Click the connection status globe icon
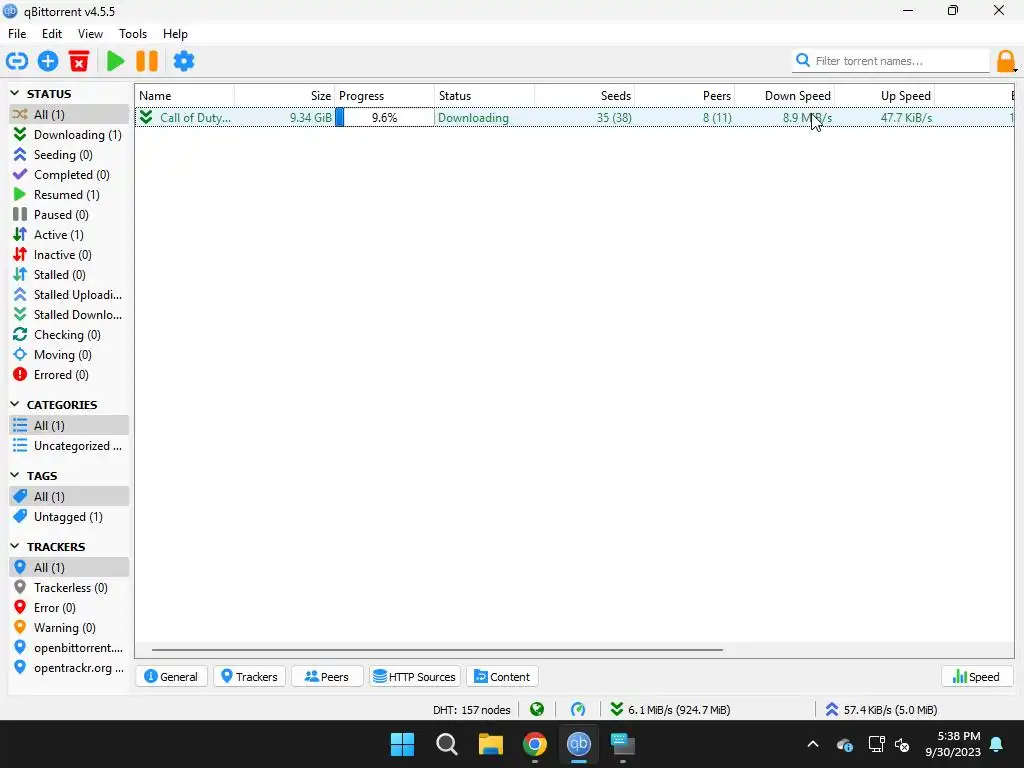The height and width of the screenshot is (768, 1024). tap(537, 709)
